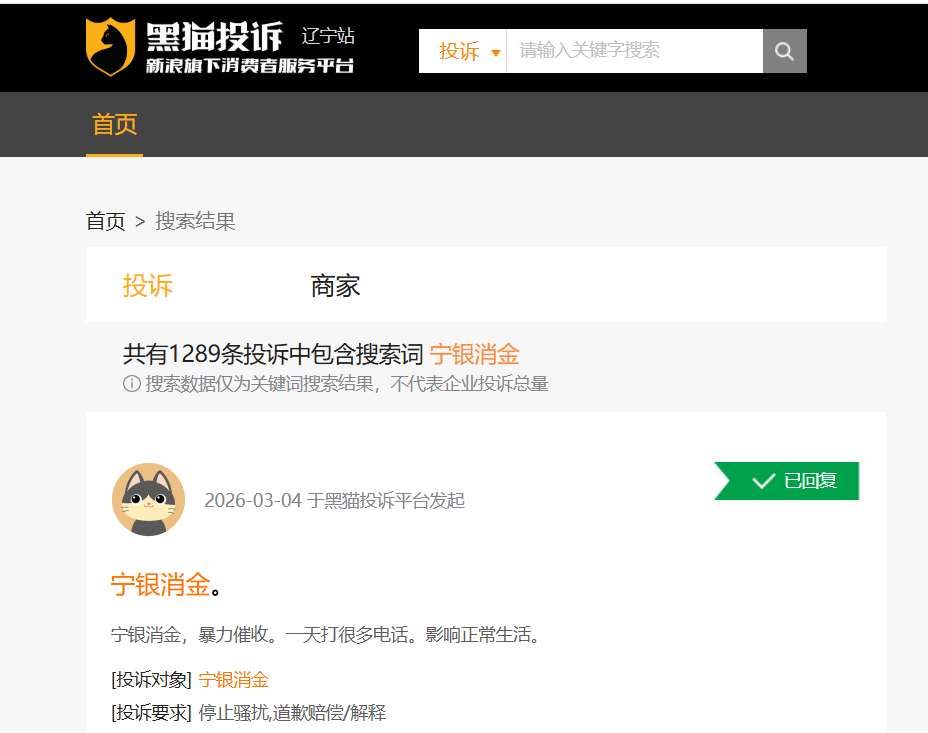Click the cat avatar of the complainant

[149, 500]
